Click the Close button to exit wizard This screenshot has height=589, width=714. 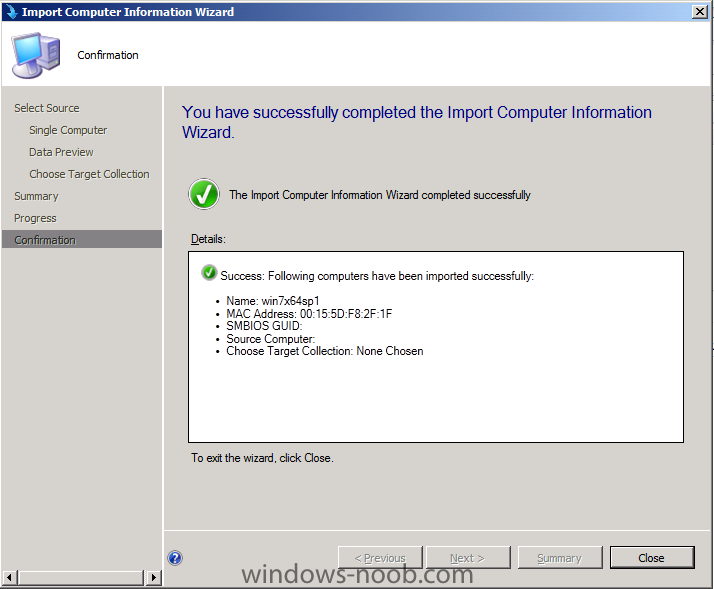tap(652, 558)
